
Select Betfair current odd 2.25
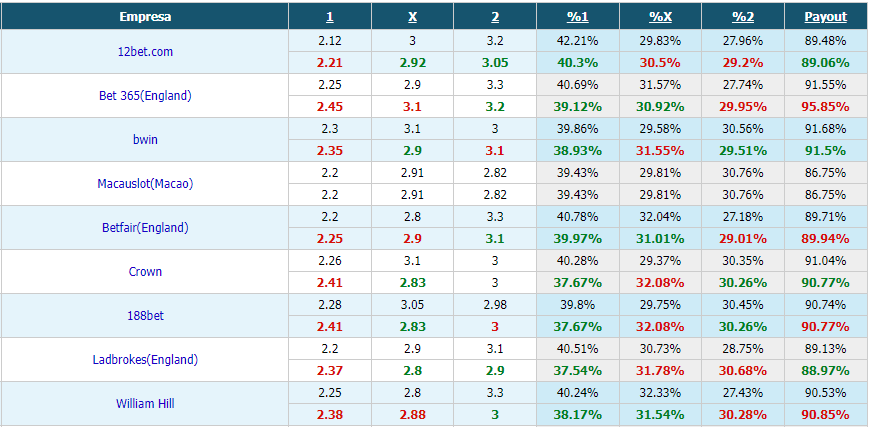[x=330, y=239]
